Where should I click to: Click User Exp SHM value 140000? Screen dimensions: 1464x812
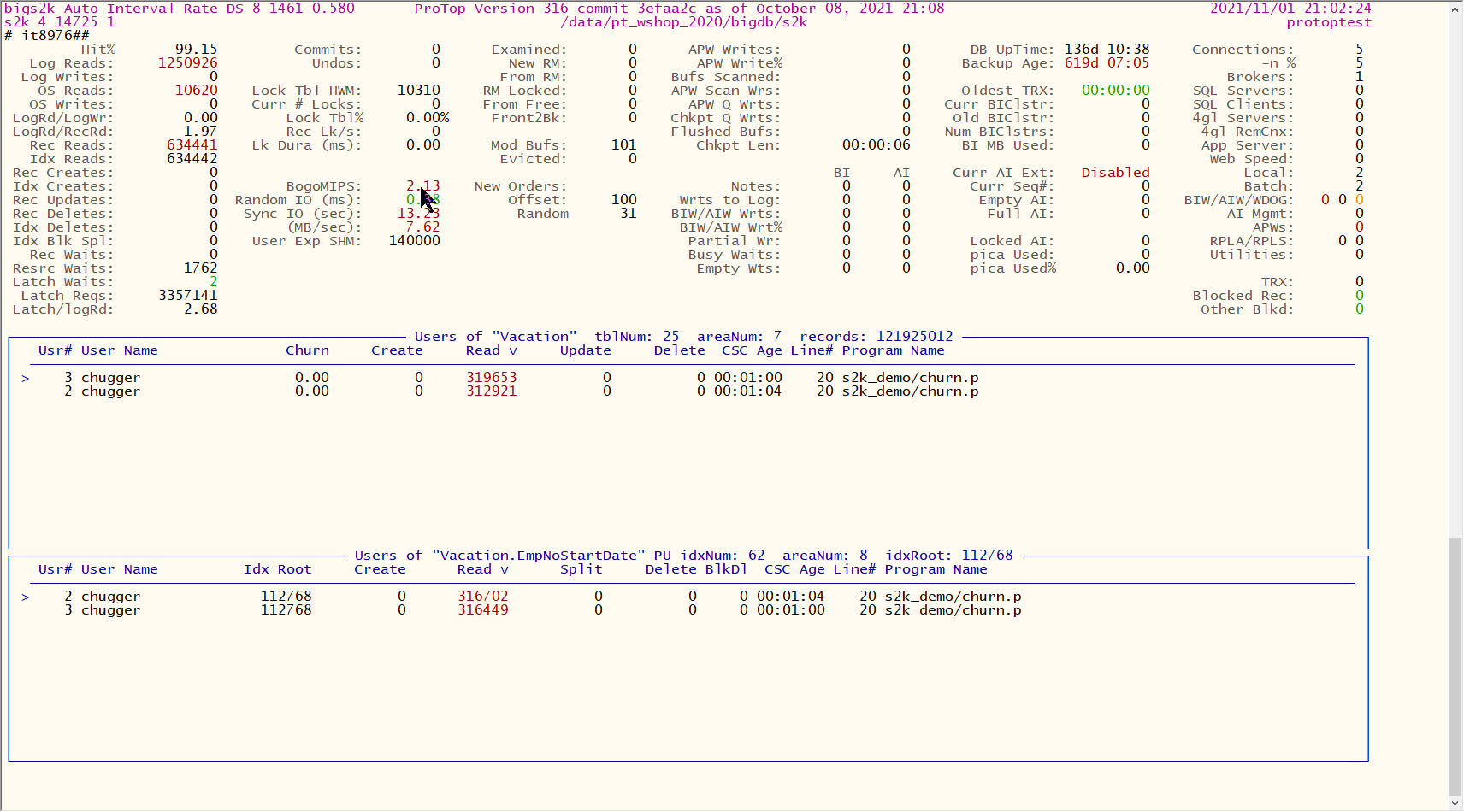(x=414, y=241)
